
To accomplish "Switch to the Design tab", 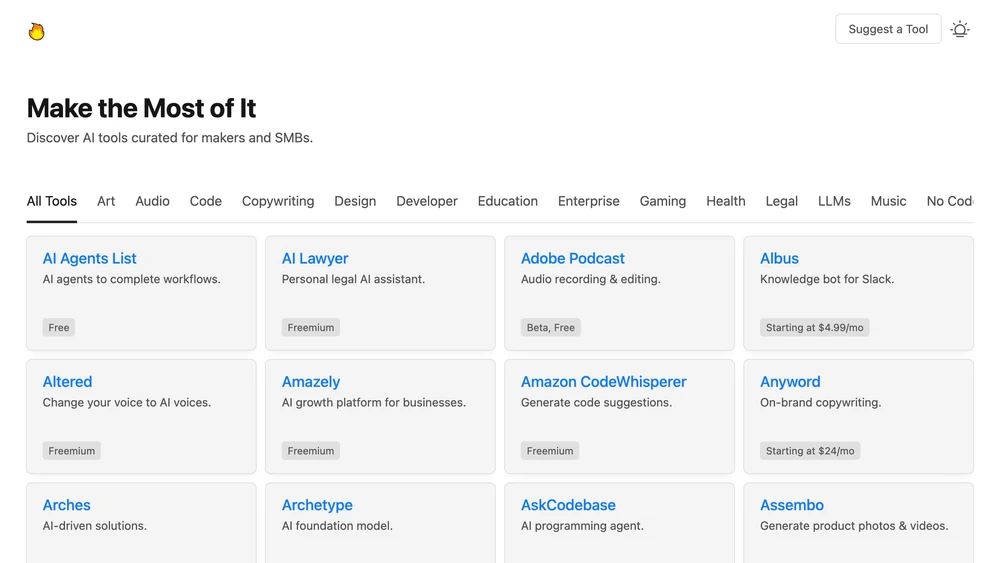I will pos(355,201).
